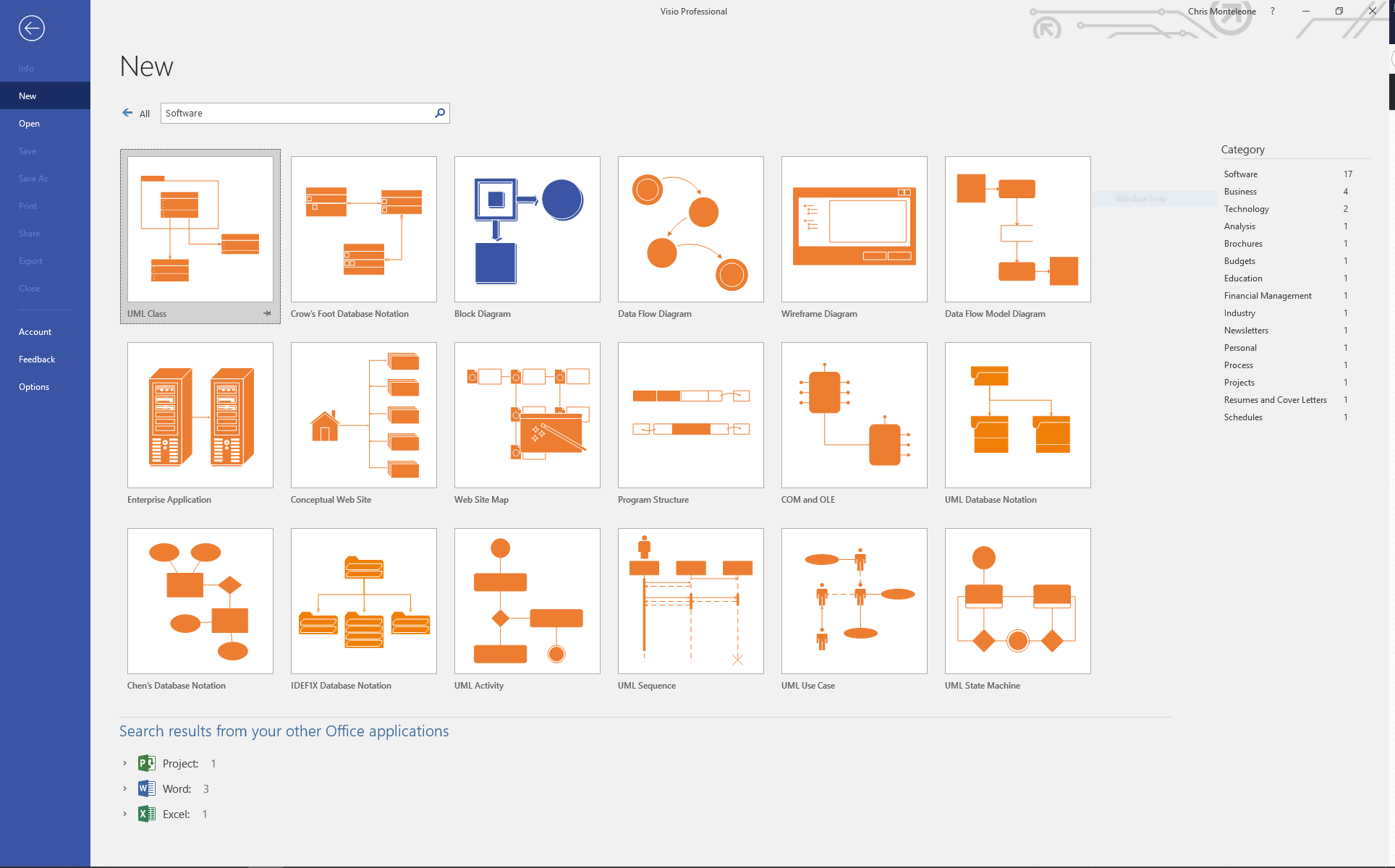Open the Open menu item

29,124
